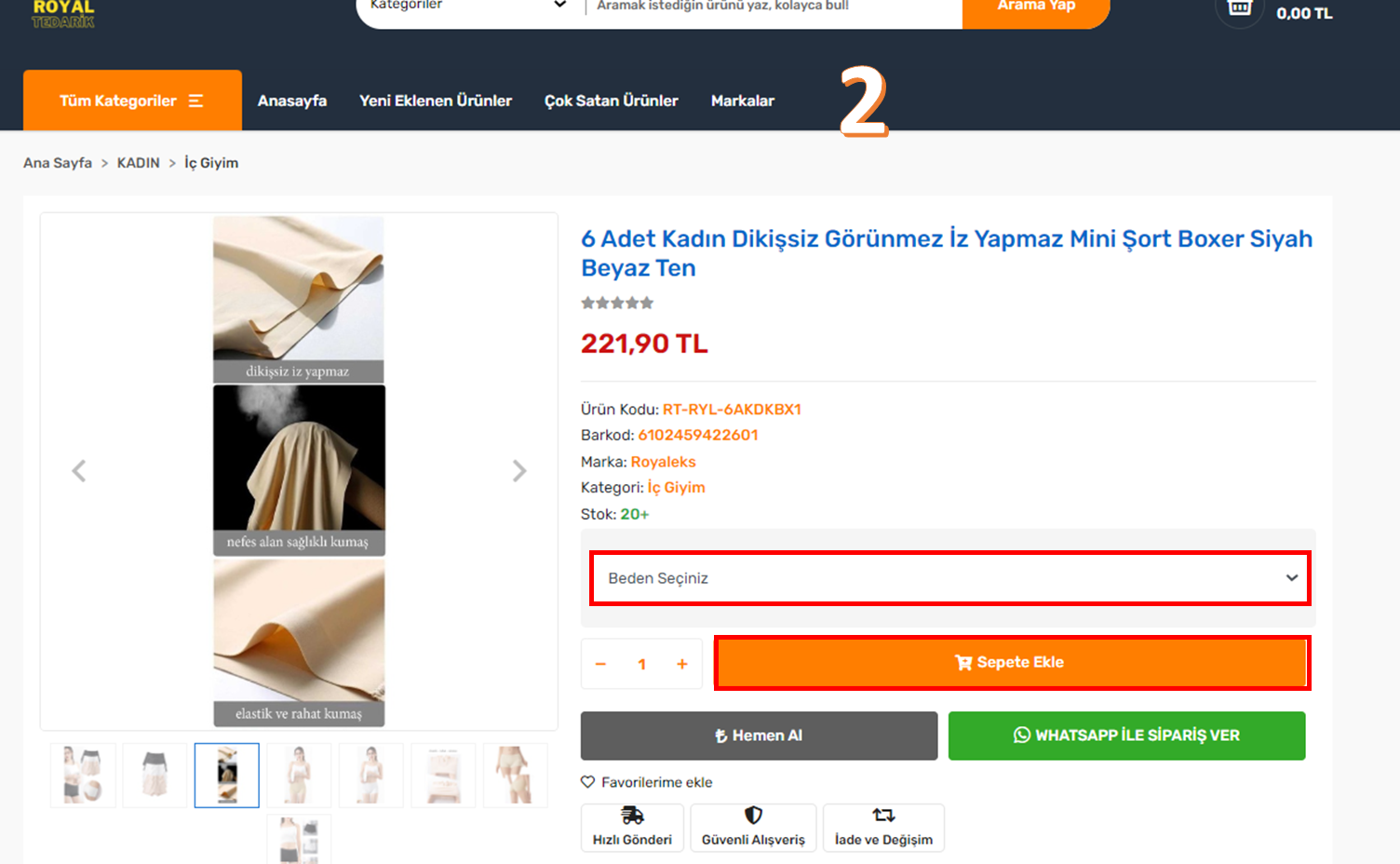Click the Hemen Al button
This screenshot has height=864, width=1400.
point(759,736)
